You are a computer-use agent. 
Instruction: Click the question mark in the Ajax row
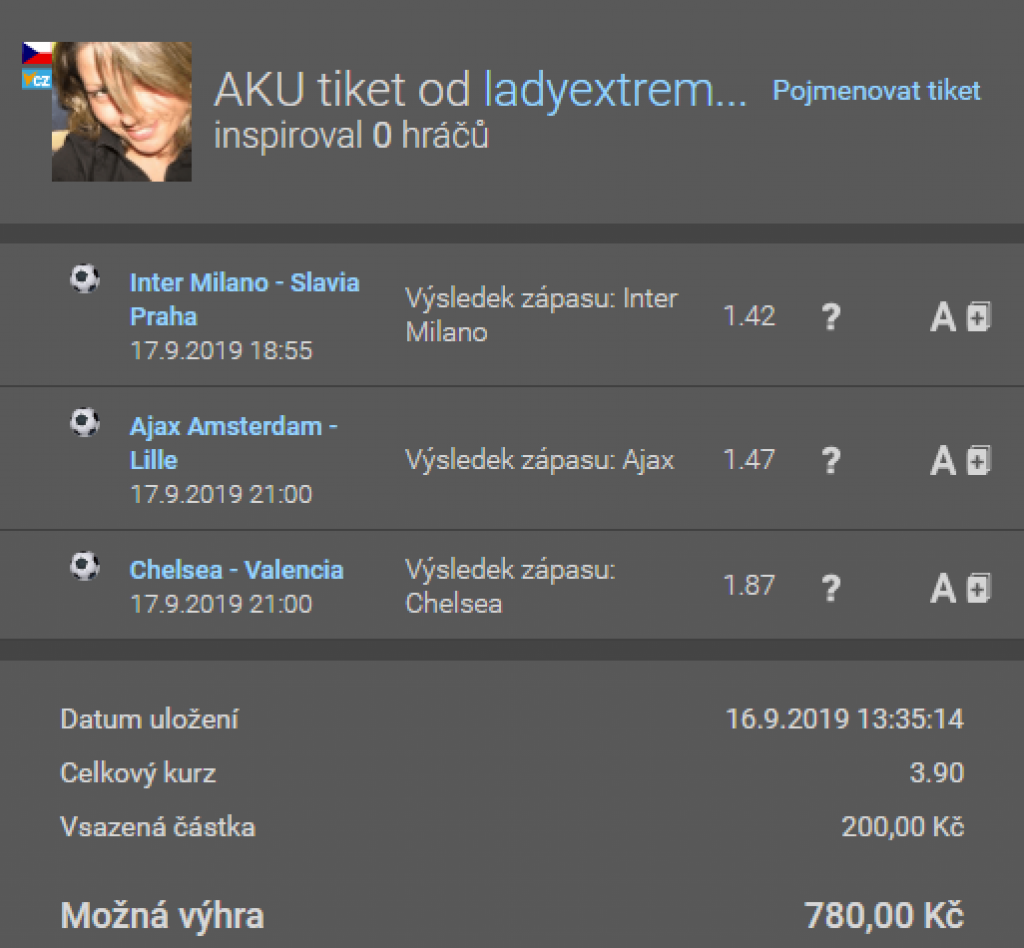coord(830,461)
